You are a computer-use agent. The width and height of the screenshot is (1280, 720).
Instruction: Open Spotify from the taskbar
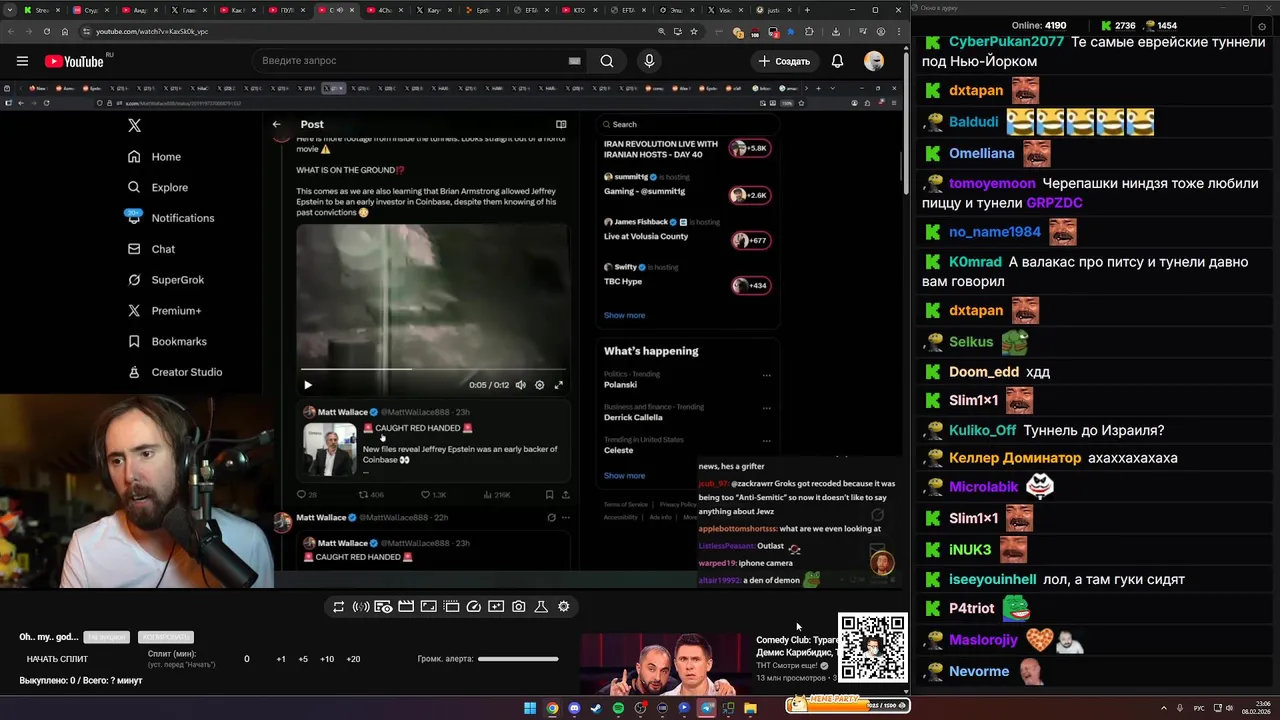(618, 708)
